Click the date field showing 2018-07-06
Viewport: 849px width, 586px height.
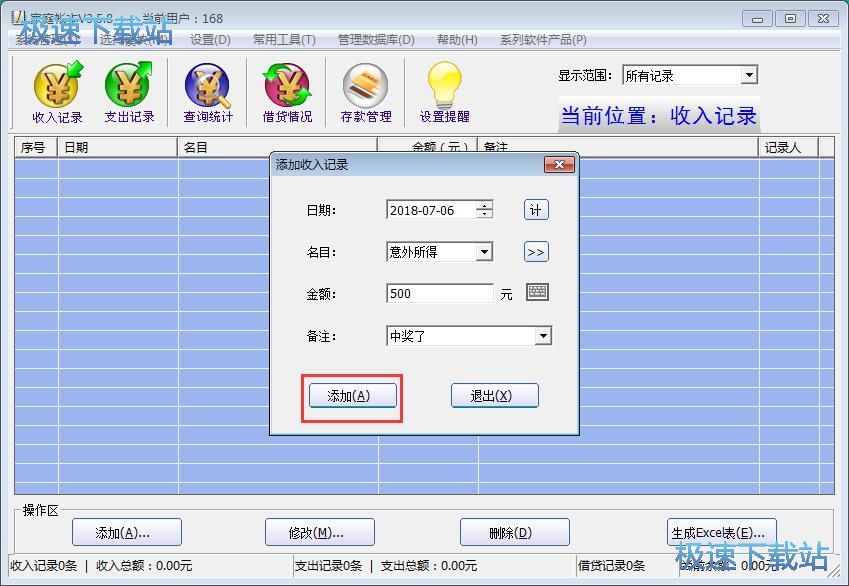432,210
